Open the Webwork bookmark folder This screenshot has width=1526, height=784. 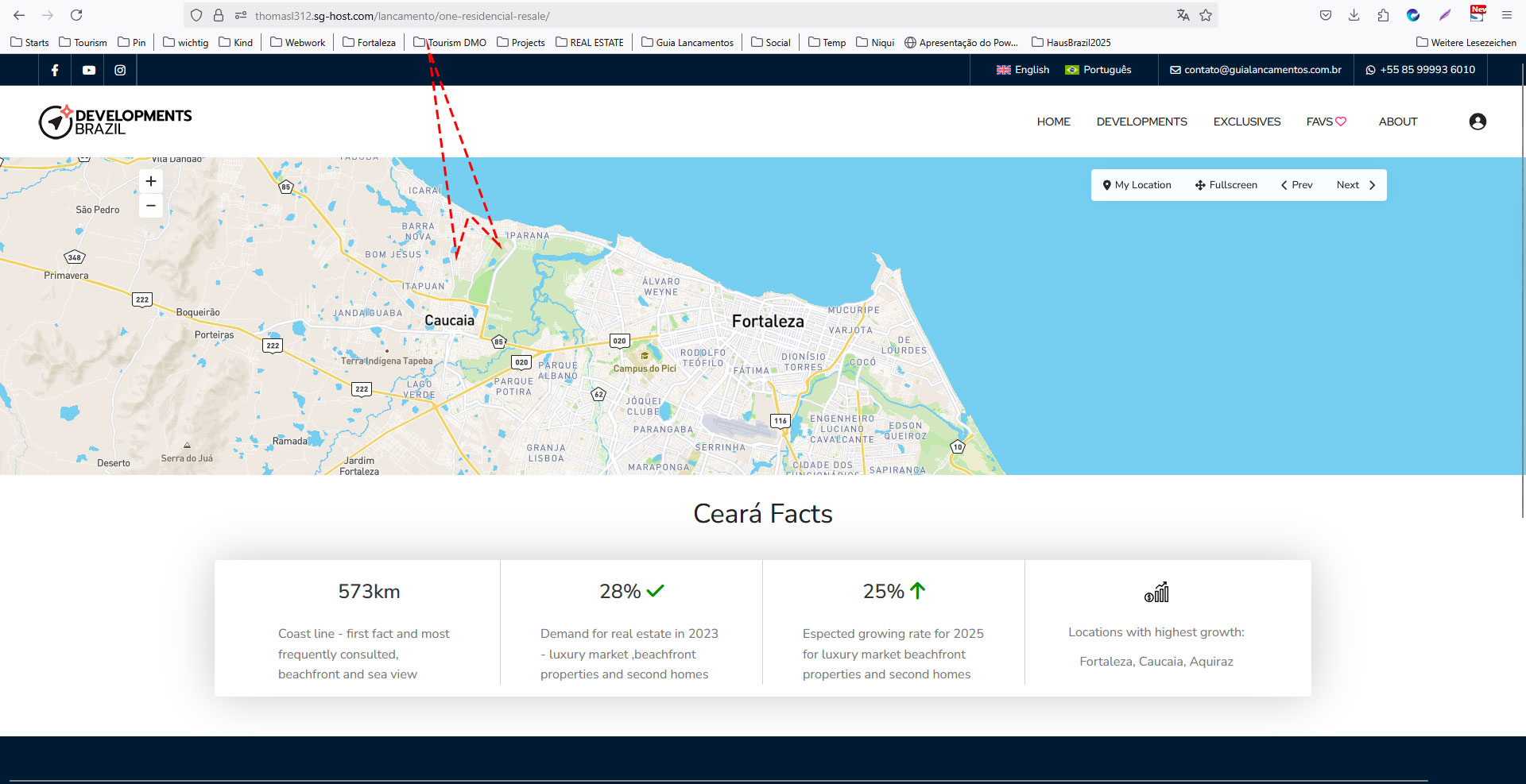coord(297,42)
